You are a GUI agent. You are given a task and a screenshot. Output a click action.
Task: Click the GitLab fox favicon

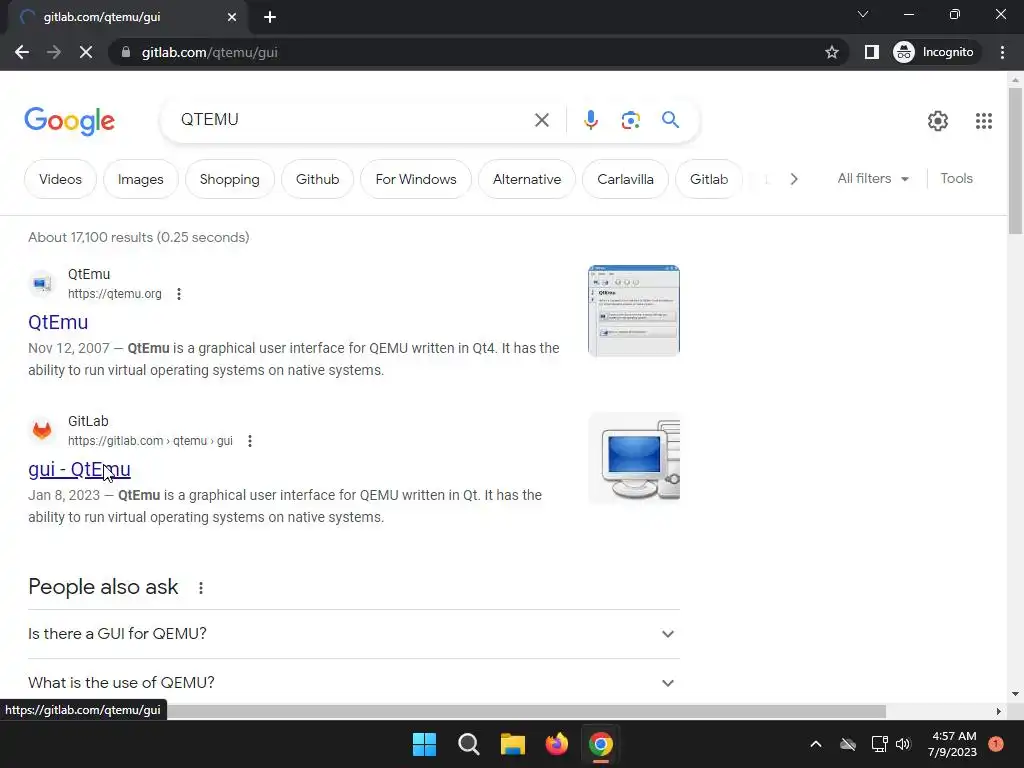tap(42, 430)
